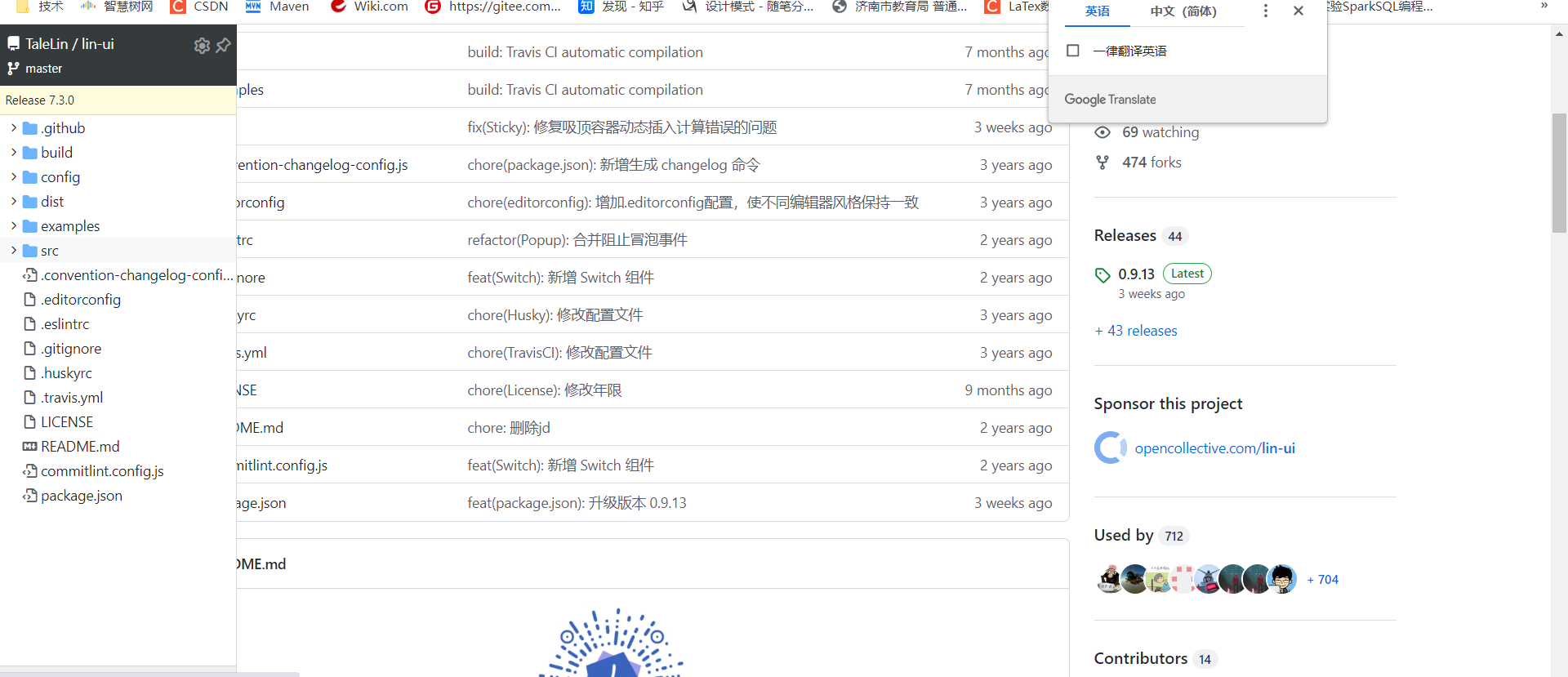Click the eye icon beside 69 watching
The height and width of the screenshot is (677, 1568).
(x=1102, y=132)
